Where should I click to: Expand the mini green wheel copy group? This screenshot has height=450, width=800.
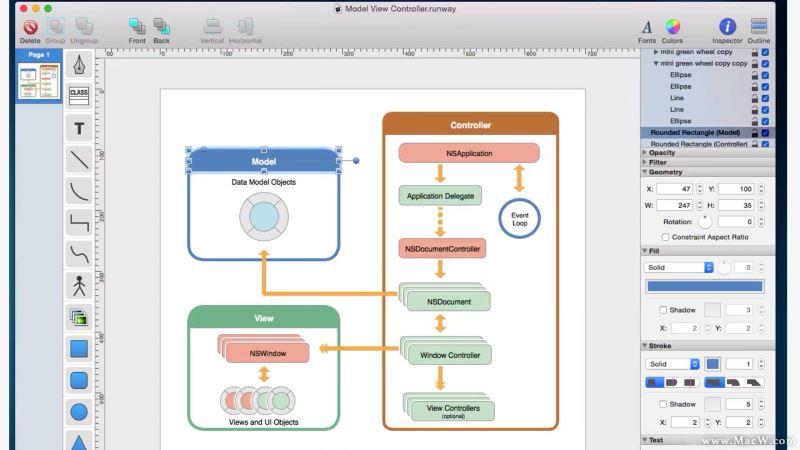point(656,52)
